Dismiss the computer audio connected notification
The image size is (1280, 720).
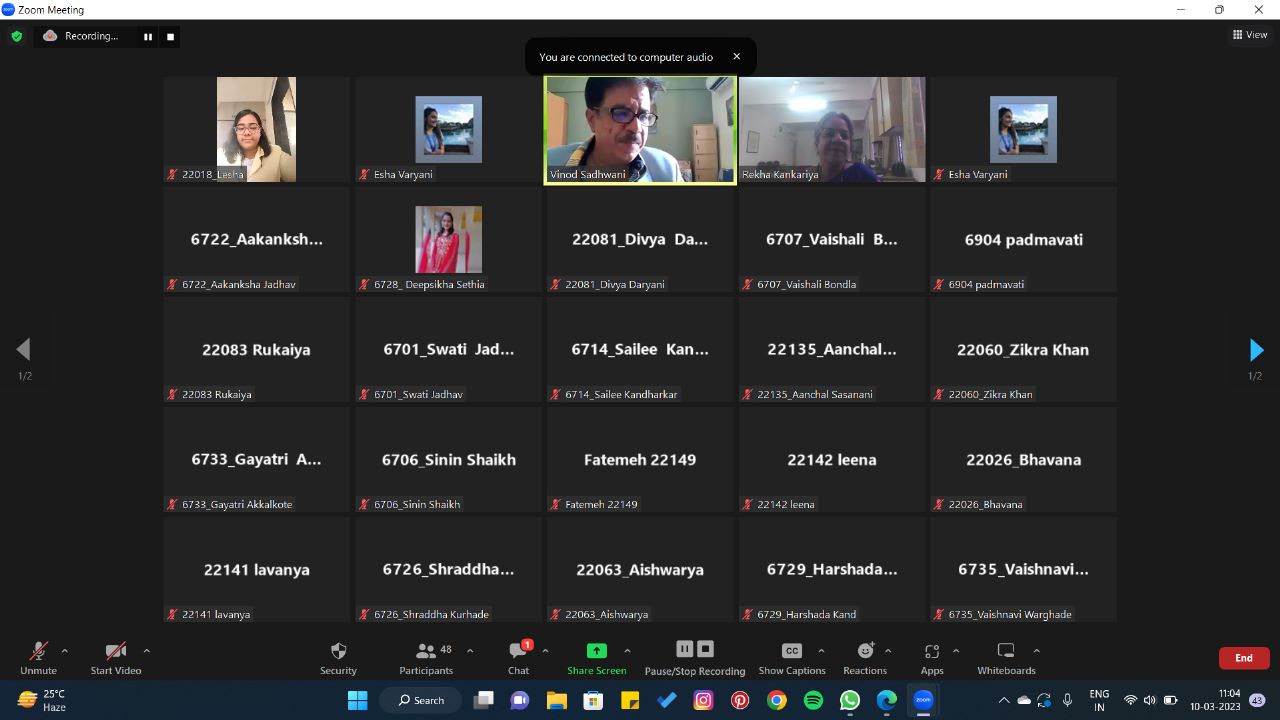(x=737, y=57)
